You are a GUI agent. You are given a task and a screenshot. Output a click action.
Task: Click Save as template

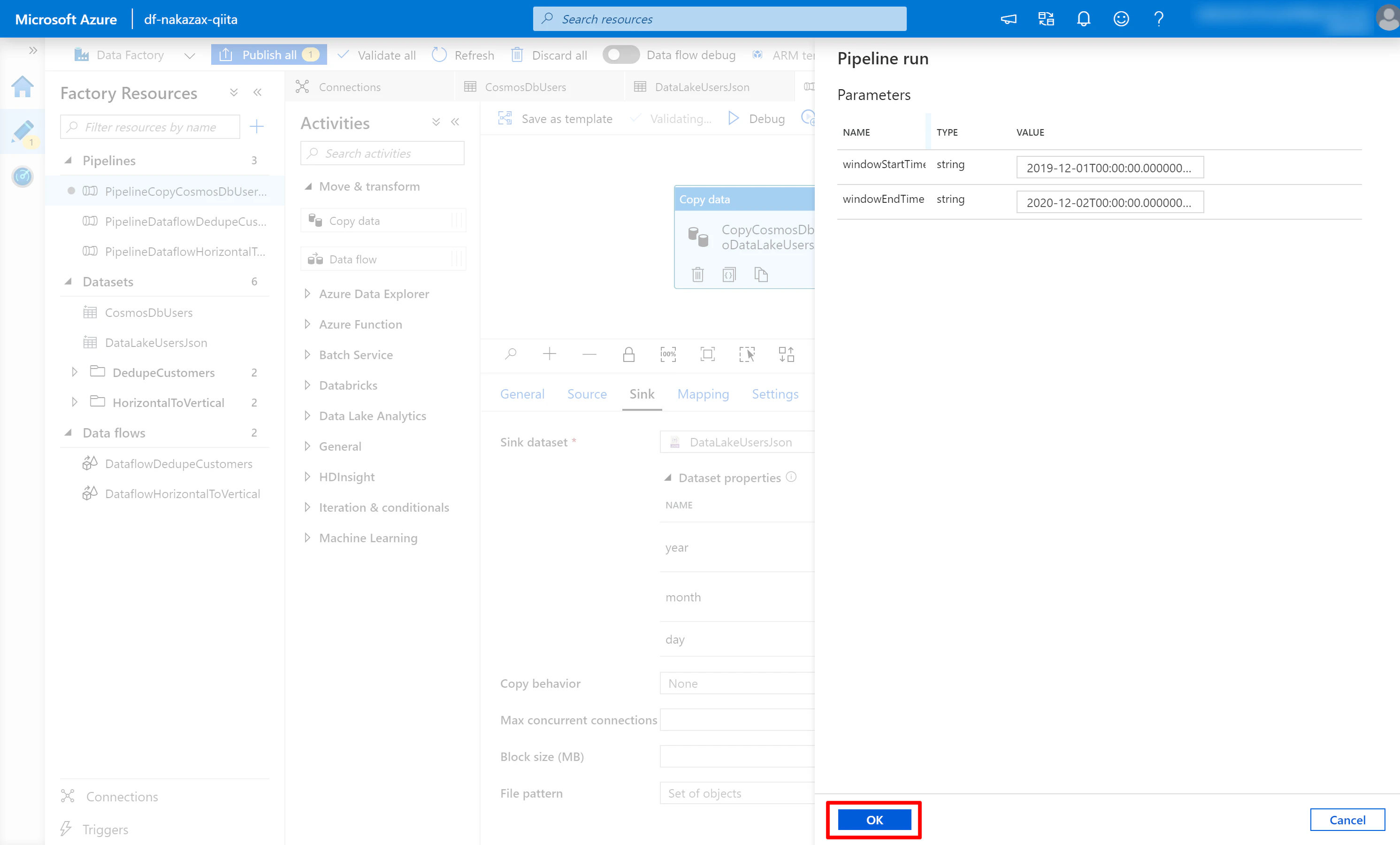pyautogui.click(x=555, y=118)
